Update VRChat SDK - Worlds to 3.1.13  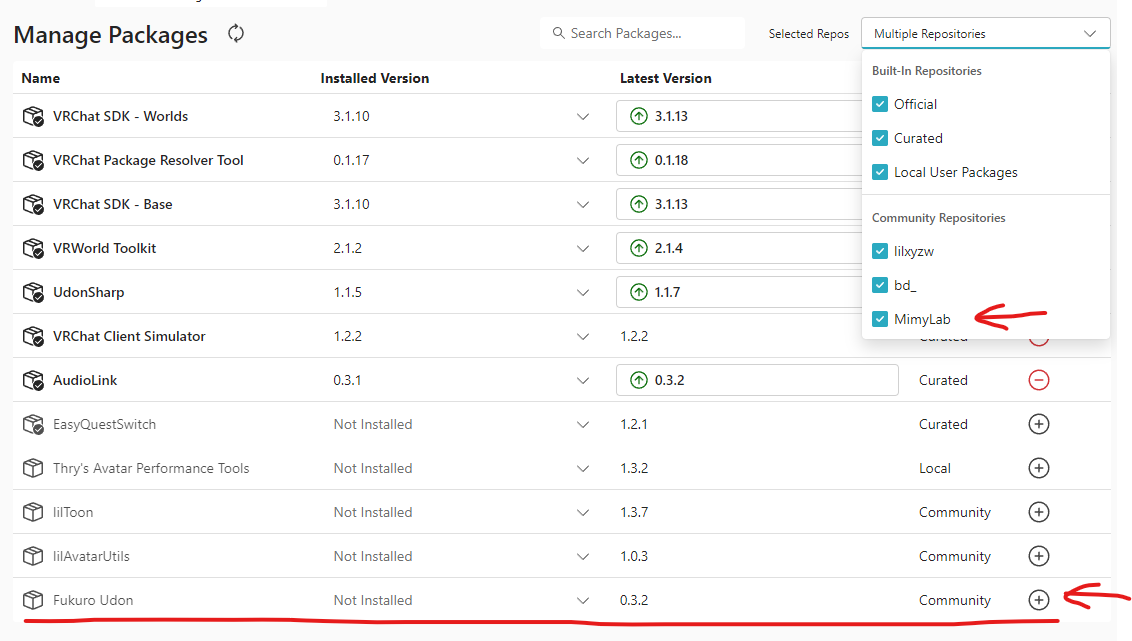click(739, 116)
